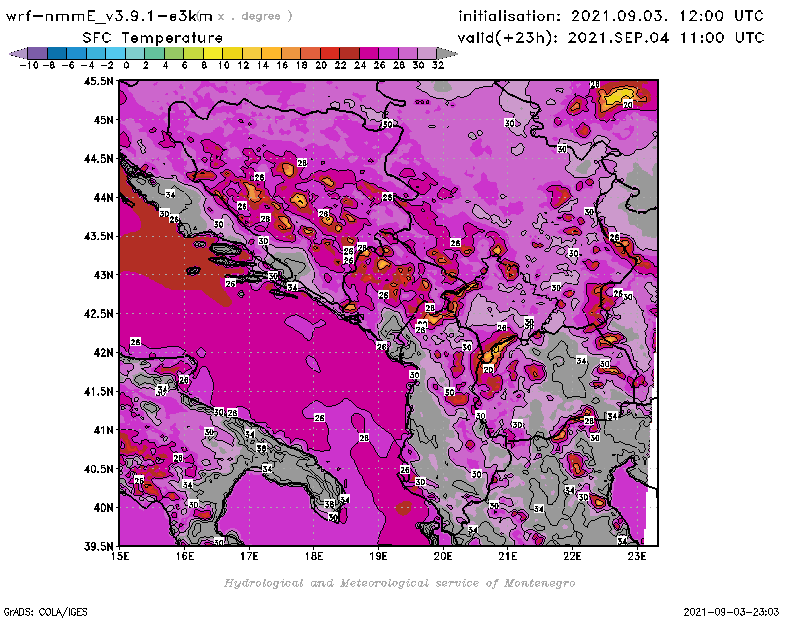Click the '2021-09-03-23:03' timestamp

click(731, 612)
